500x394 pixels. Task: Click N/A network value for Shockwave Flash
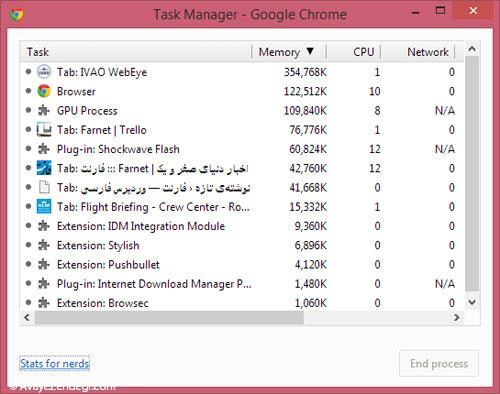445,149
